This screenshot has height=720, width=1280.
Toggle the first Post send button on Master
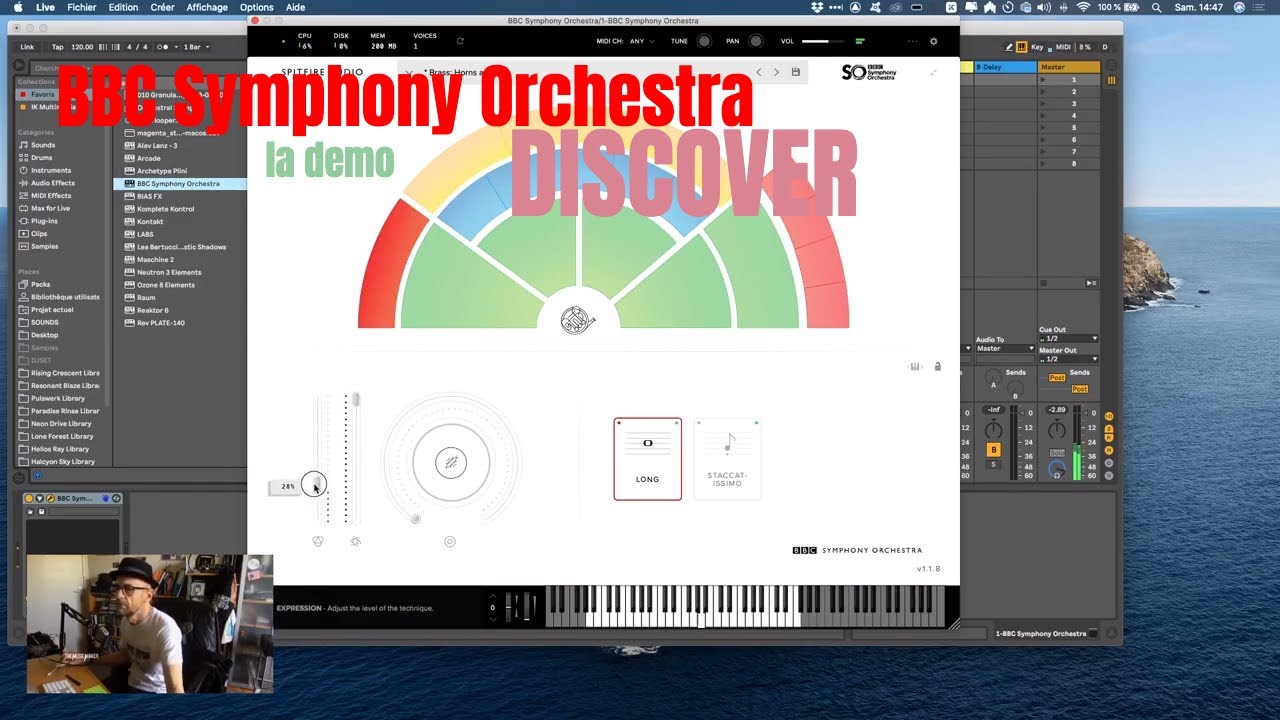[1056, 378]
